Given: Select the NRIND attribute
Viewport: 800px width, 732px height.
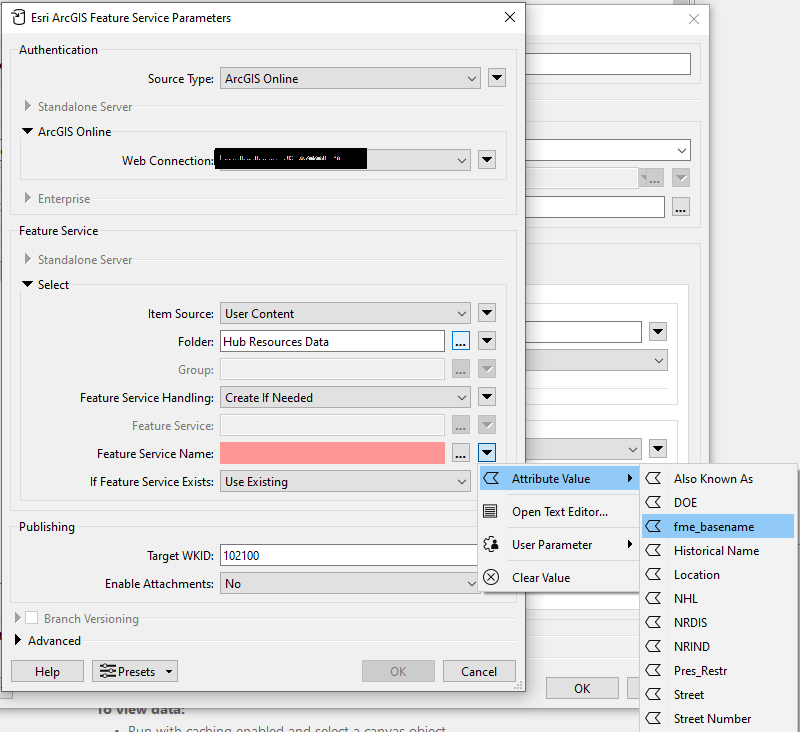Looking at the screenshot, I should (x=718, y=646).
